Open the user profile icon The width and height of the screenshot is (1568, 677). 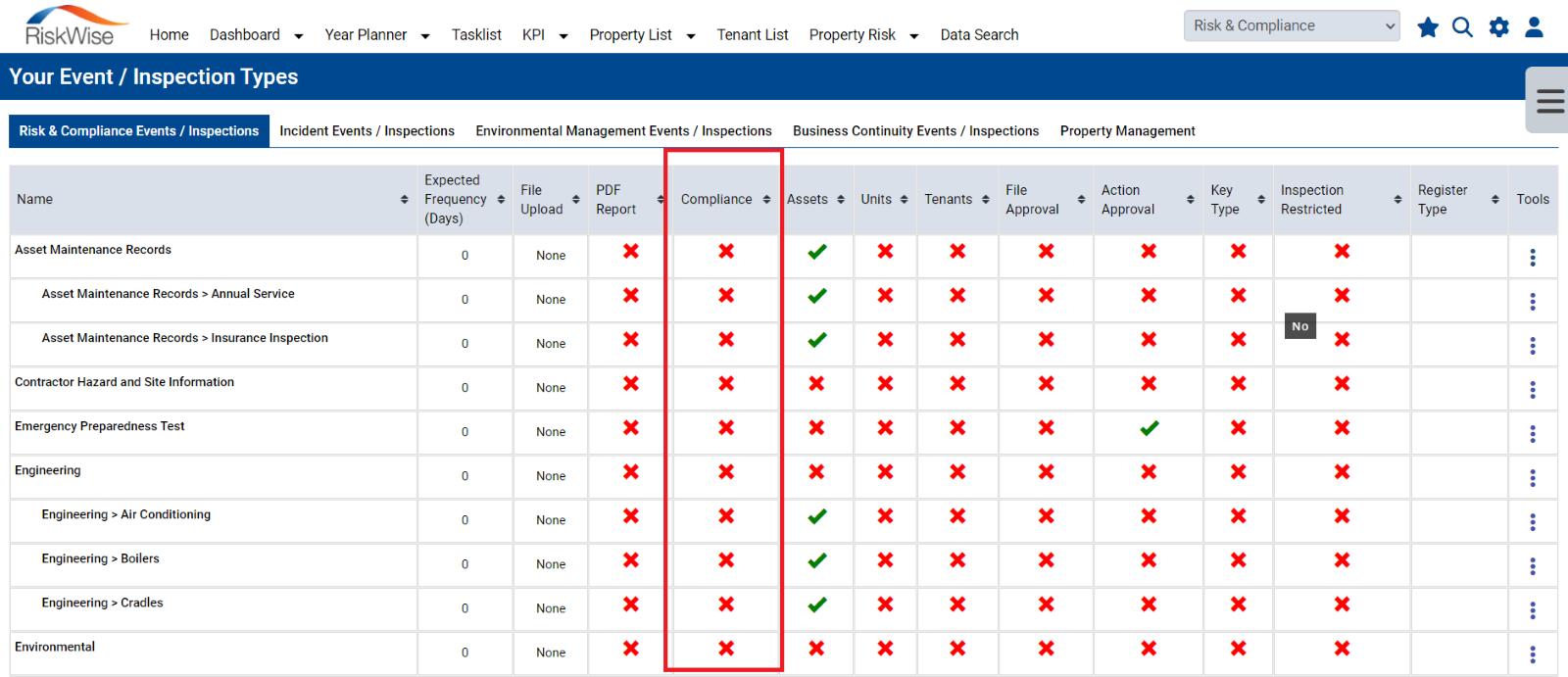tap(1535, 27)
